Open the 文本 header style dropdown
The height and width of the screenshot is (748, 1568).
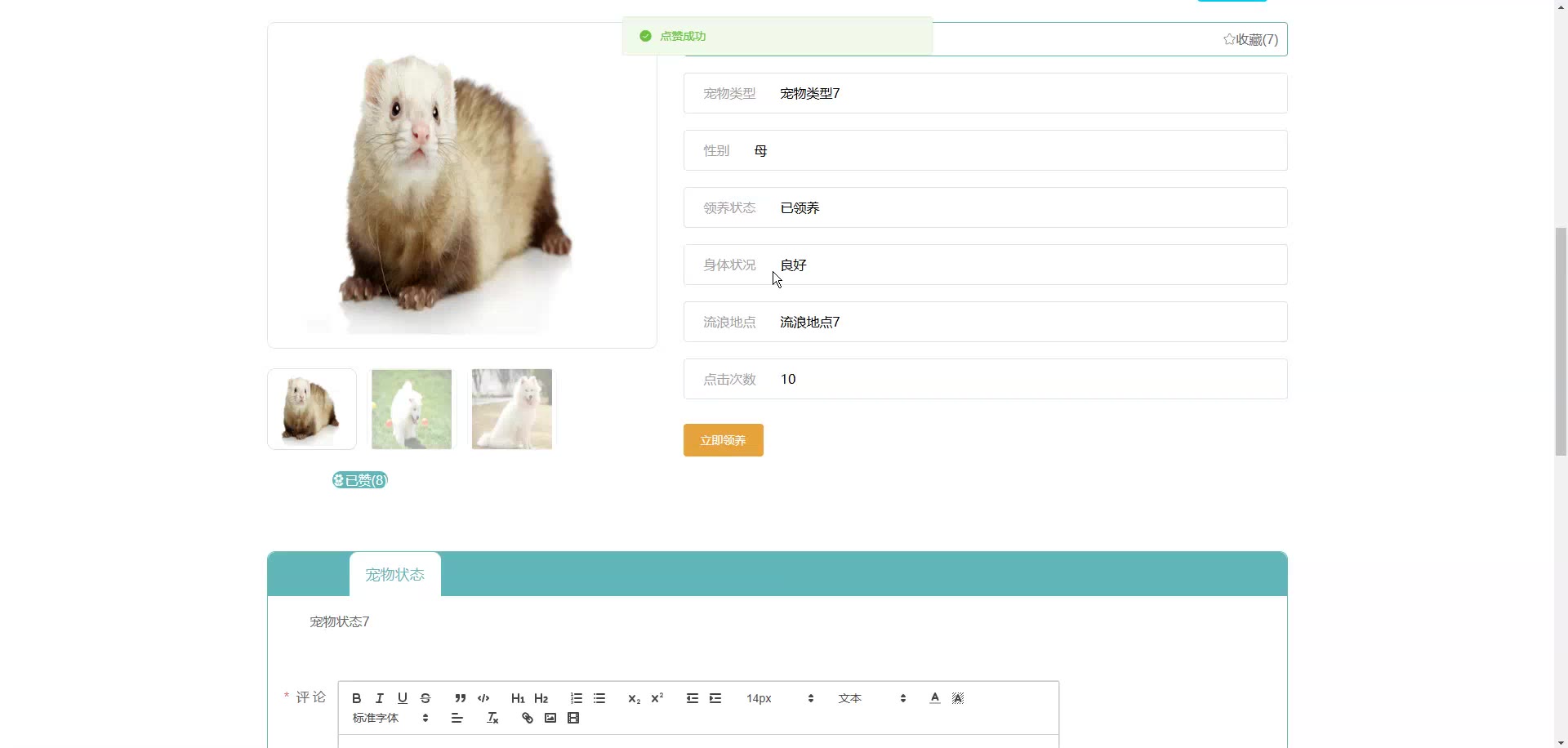click(872, 698)
